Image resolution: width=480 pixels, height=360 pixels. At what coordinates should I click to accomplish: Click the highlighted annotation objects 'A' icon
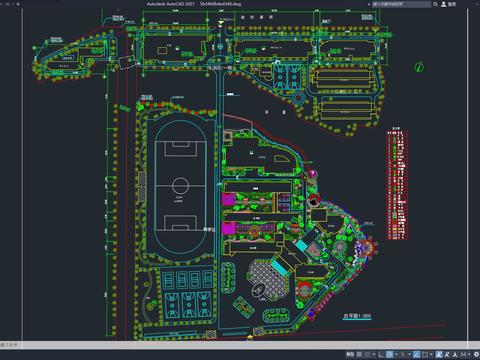coord(439,354)
